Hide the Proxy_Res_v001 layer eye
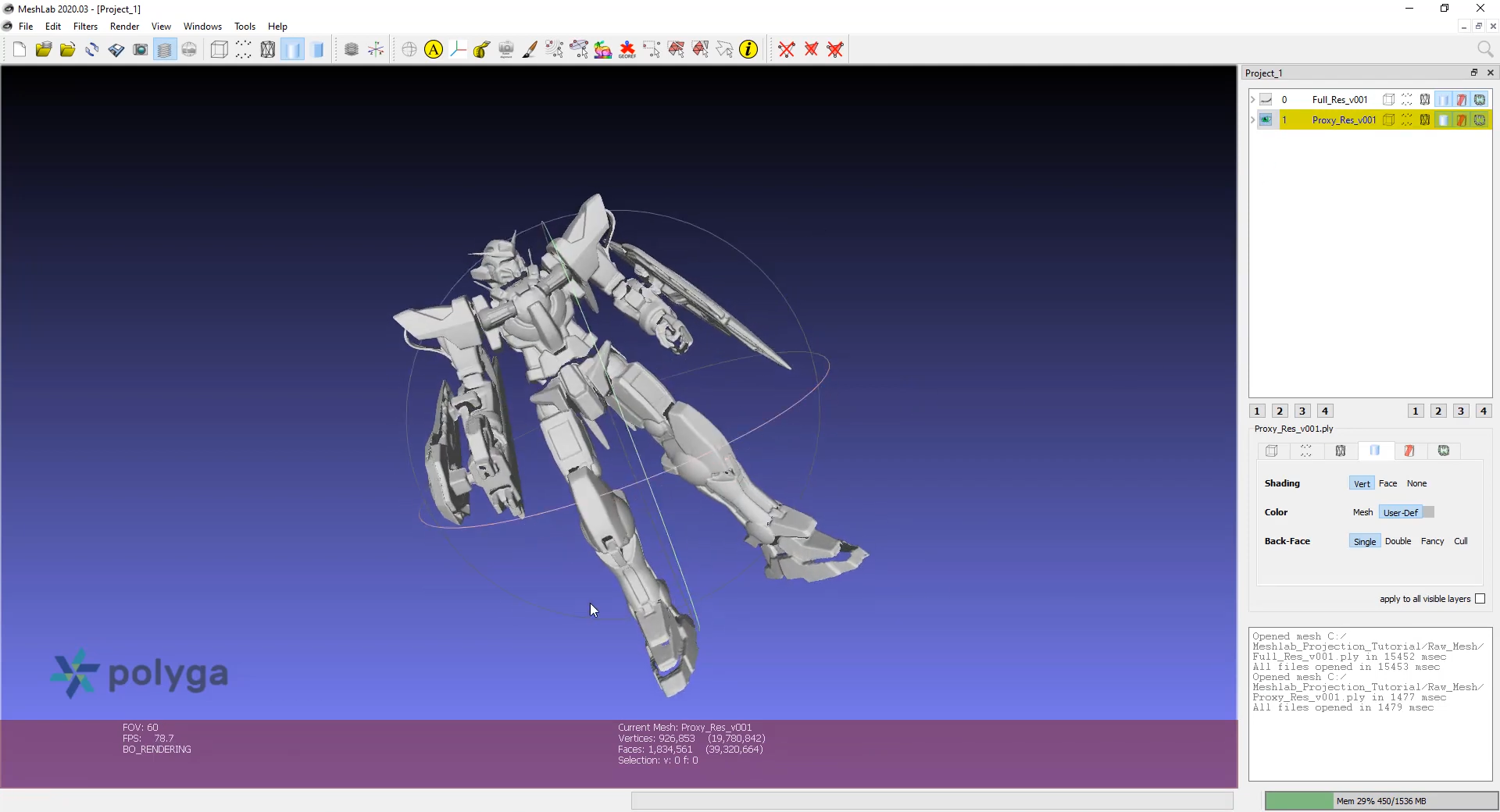The width and height of the screenshot is (1500, 812). (x=1266, y=120)
